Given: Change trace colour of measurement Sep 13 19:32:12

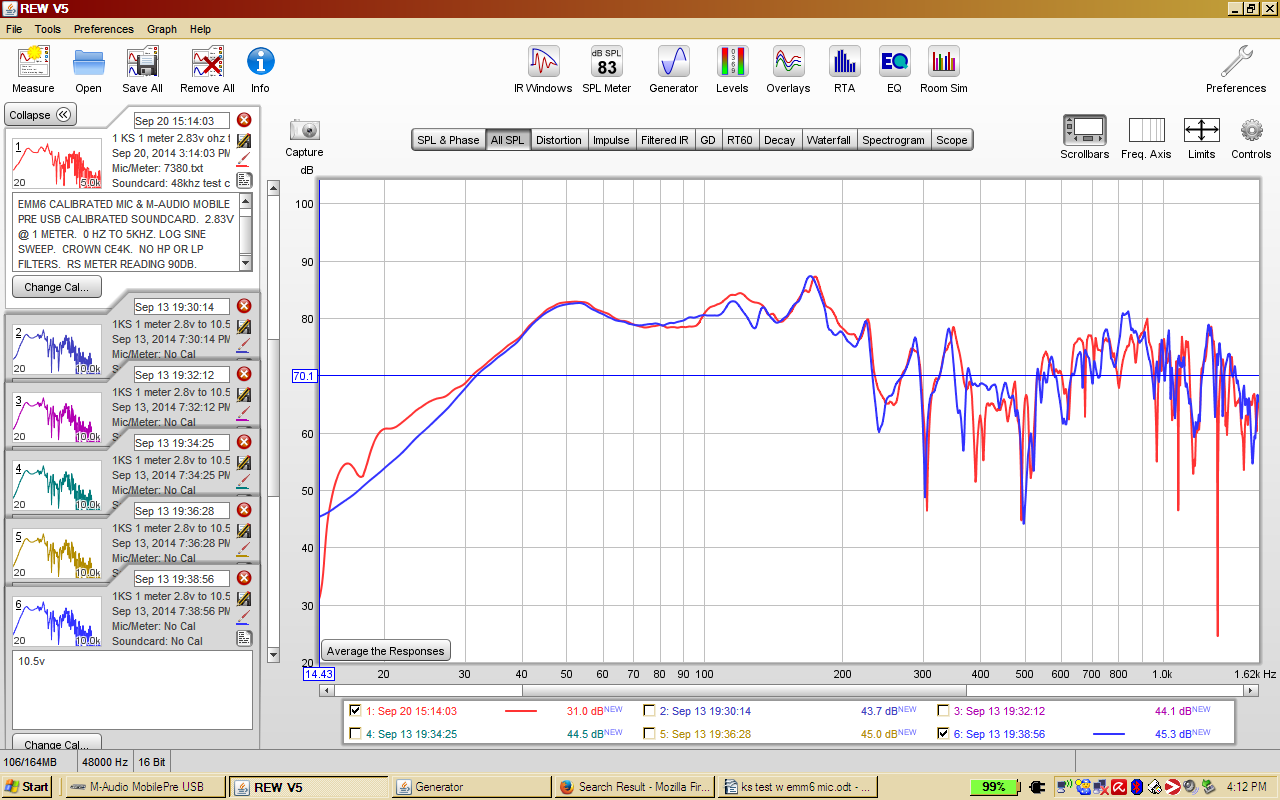Looking at the screenshot, I should coord(243,413).
